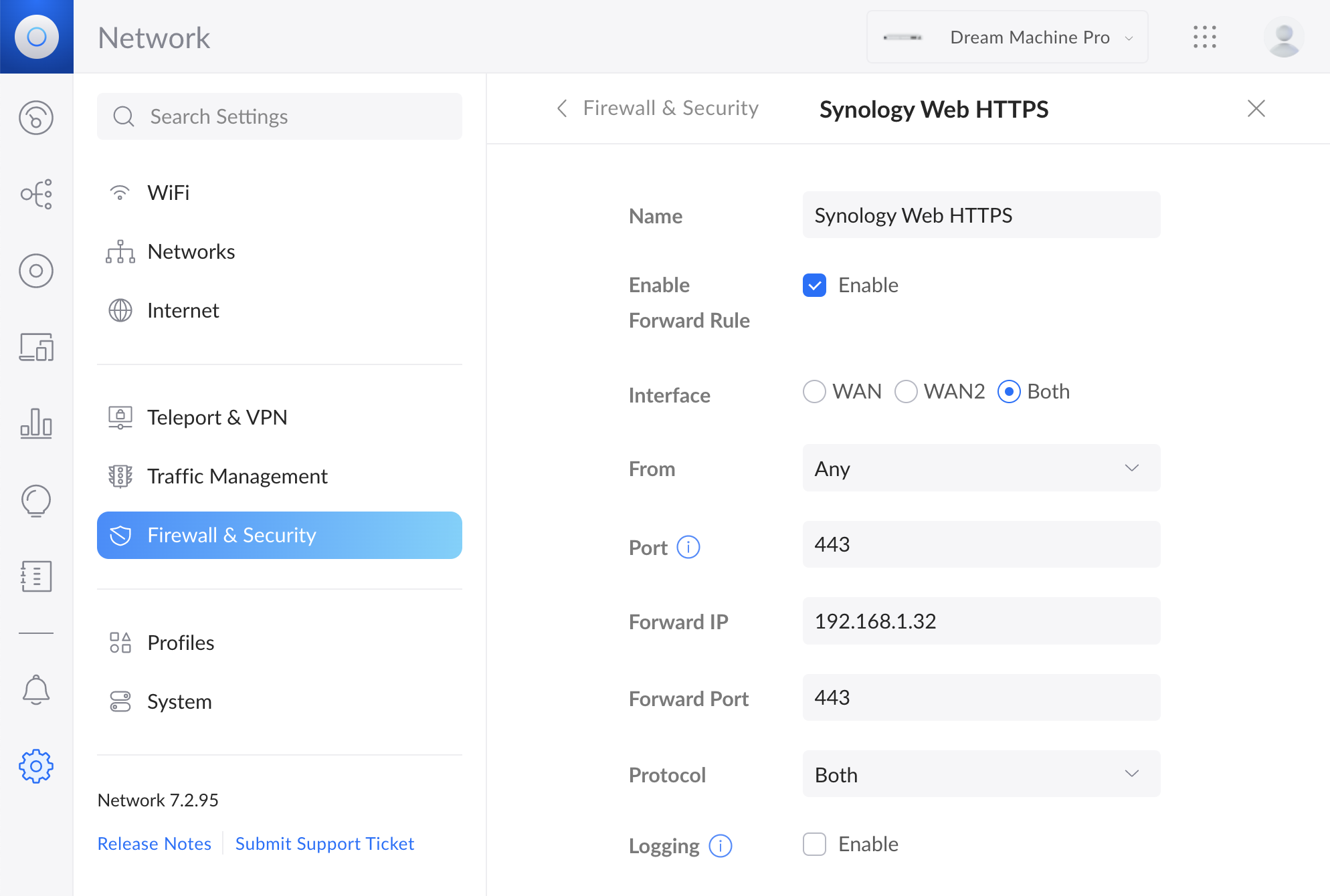Close the Synology Web HTTPS panel
The image size is (1330, 896).
tap(1256, 108)
